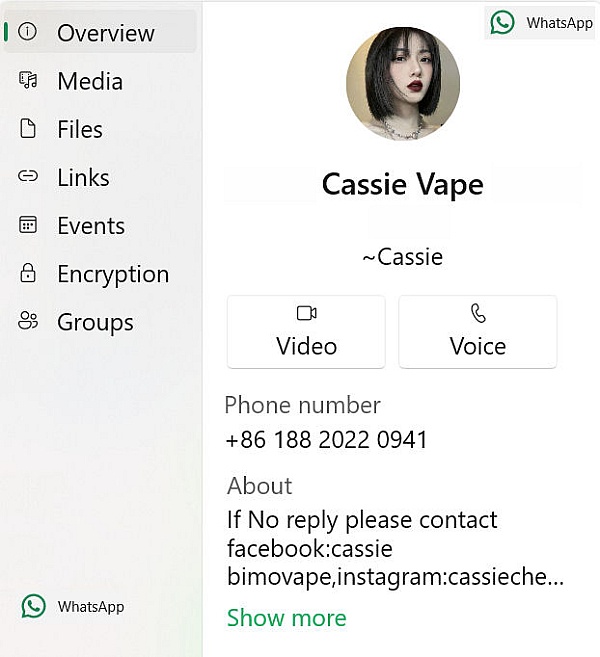The width and height of the screenshot is (600, 657).
Task: Click the phone number +86 188 2022 0941
Action: pyautogui.click(x=326, y=440)
